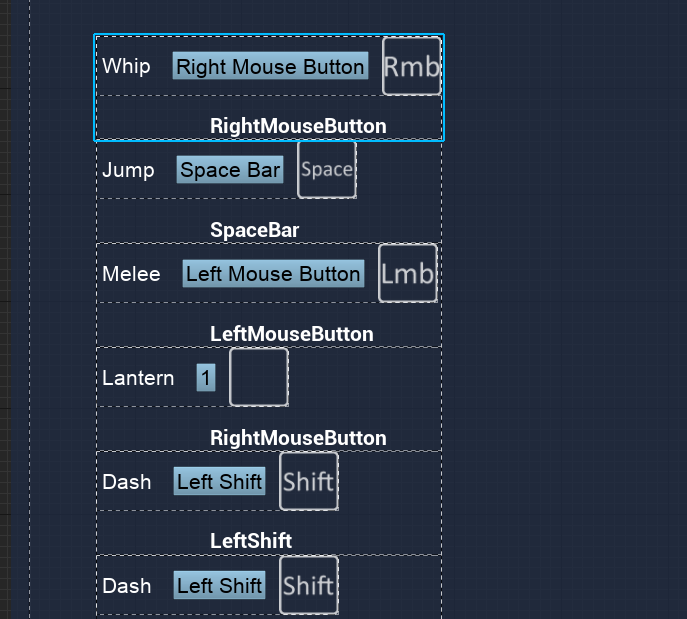The width and height of the screenshot is (687, 619).
Task: Click the Lantern binding button labeled 1
Action: [x=205, y=377]
